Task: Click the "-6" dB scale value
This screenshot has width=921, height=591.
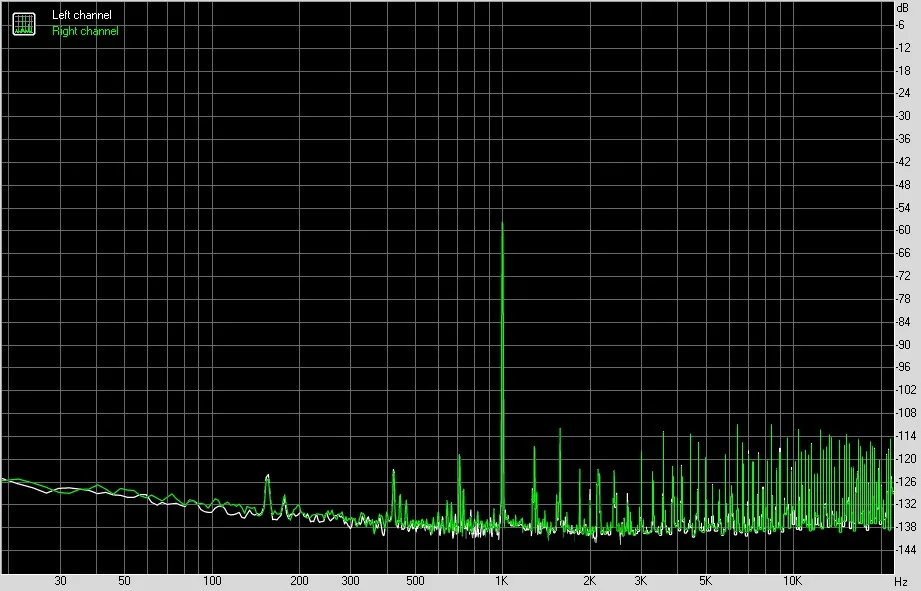Action: point(900,25)
